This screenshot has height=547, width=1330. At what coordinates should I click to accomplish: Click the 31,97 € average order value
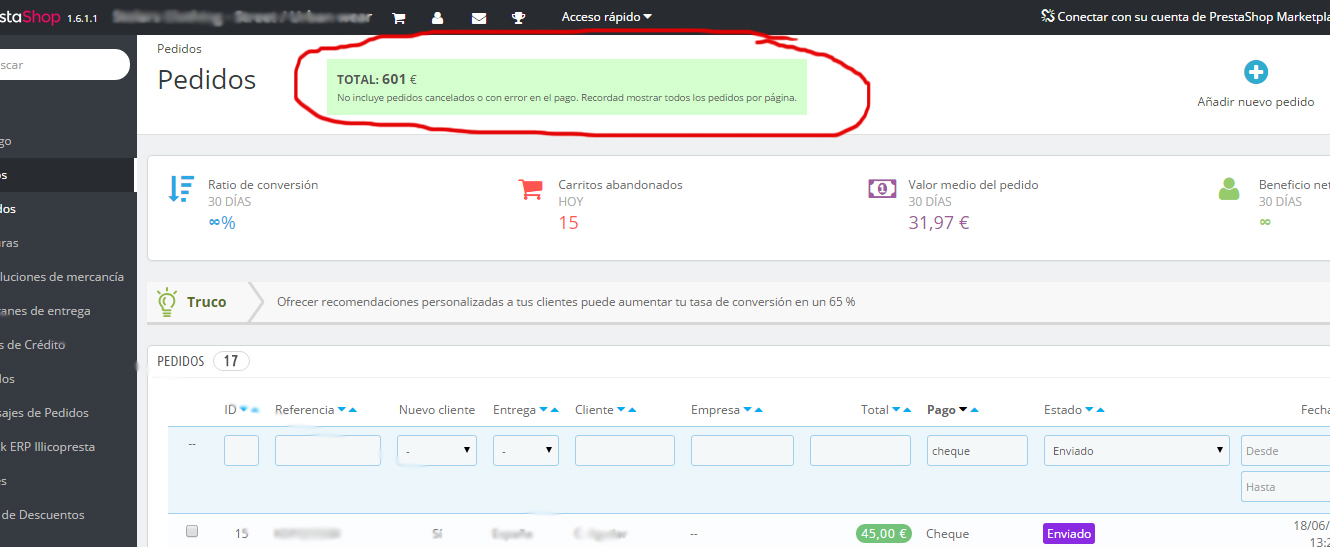(938, 222)
